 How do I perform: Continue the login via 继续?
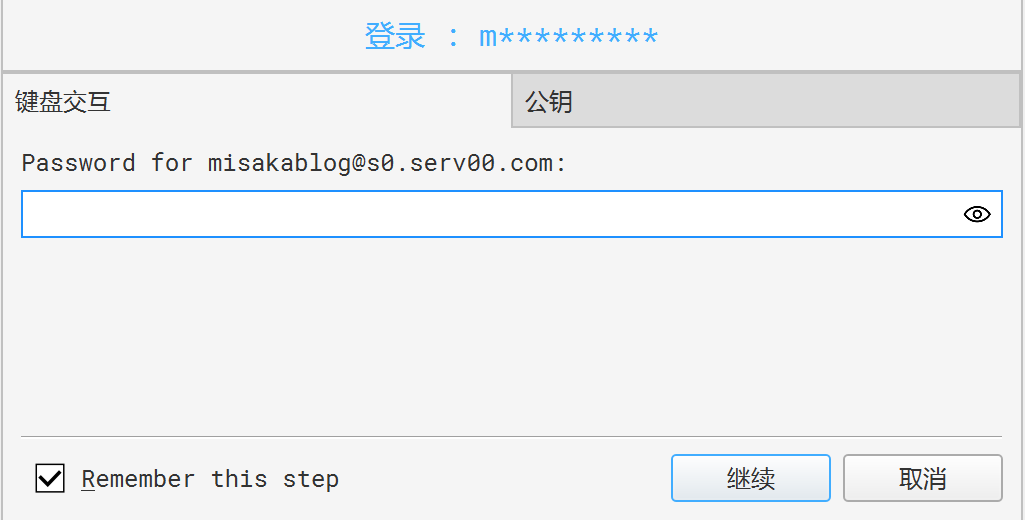tap(750, 479)
